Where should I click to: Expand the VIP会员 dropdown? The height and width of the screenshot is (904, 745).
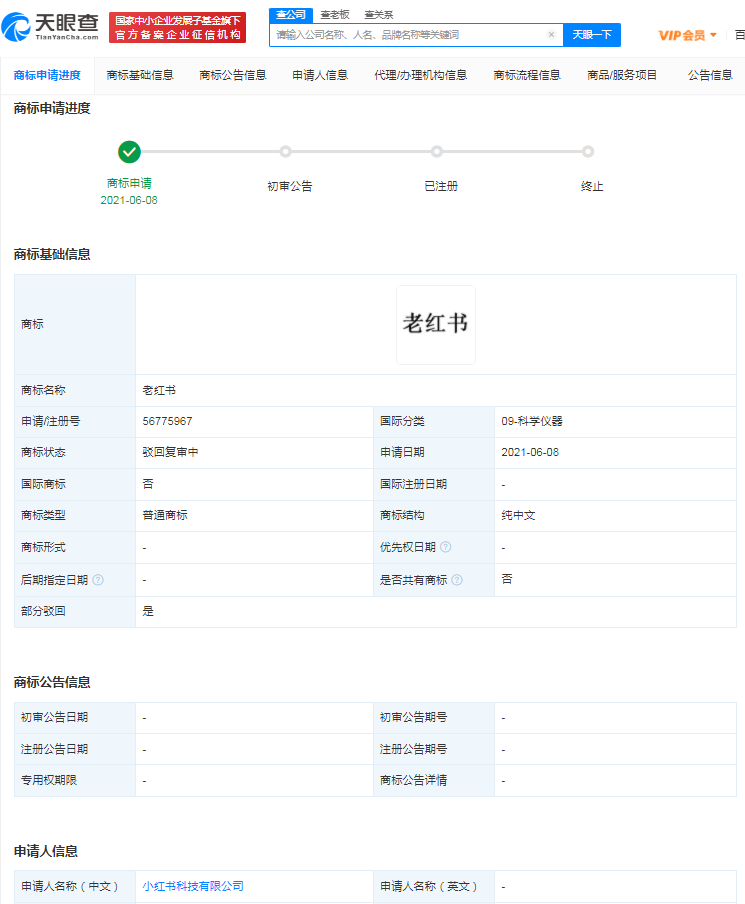(687, 35)
